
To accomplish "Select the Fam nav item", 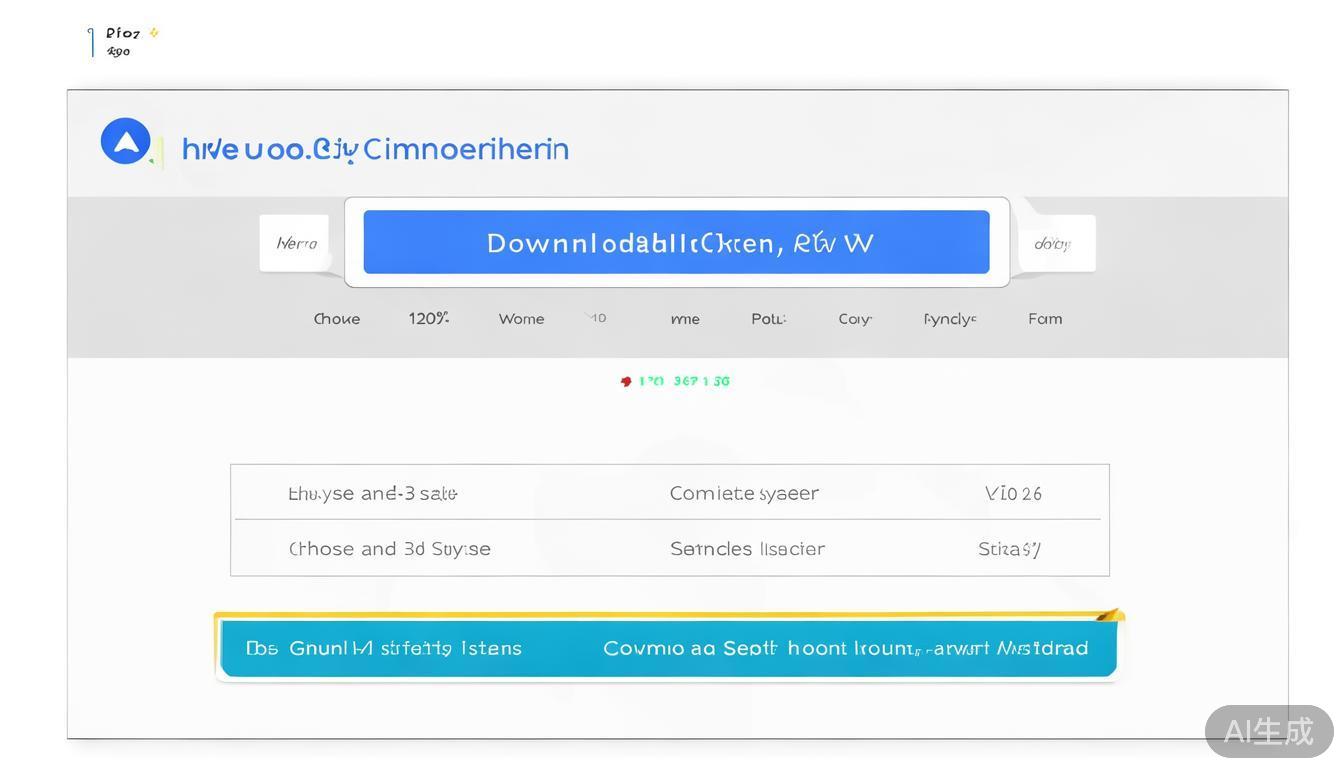I will coord(1045,319).
